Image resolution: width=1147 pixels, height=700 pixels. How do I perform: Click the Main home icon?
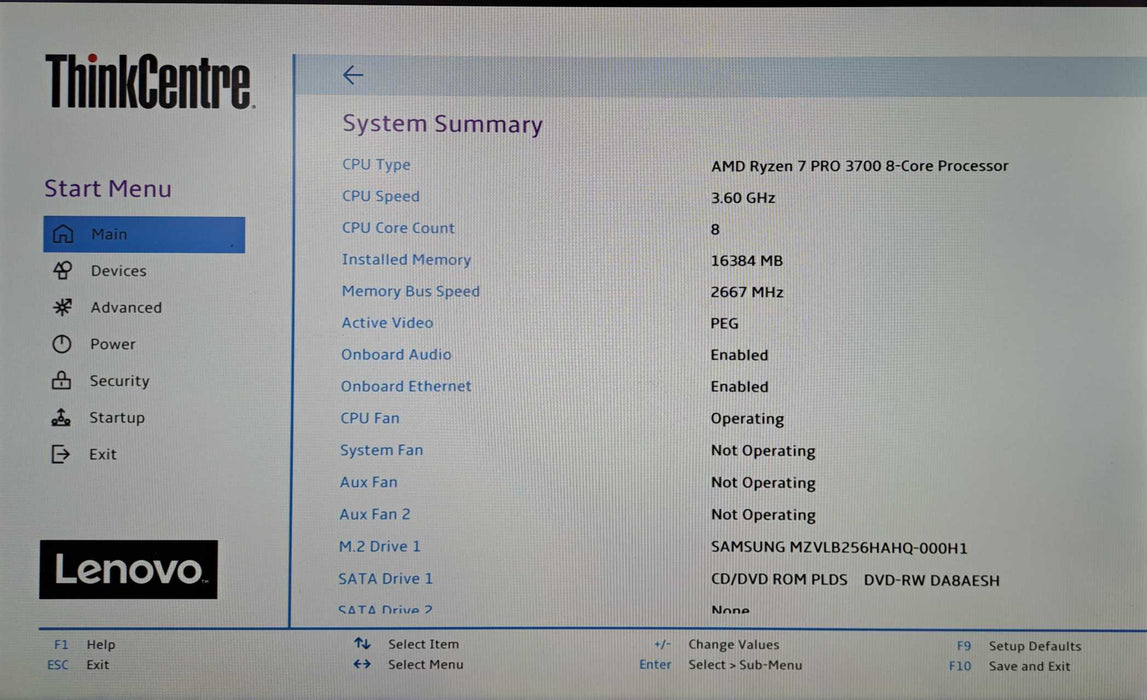tap(63, 234)
